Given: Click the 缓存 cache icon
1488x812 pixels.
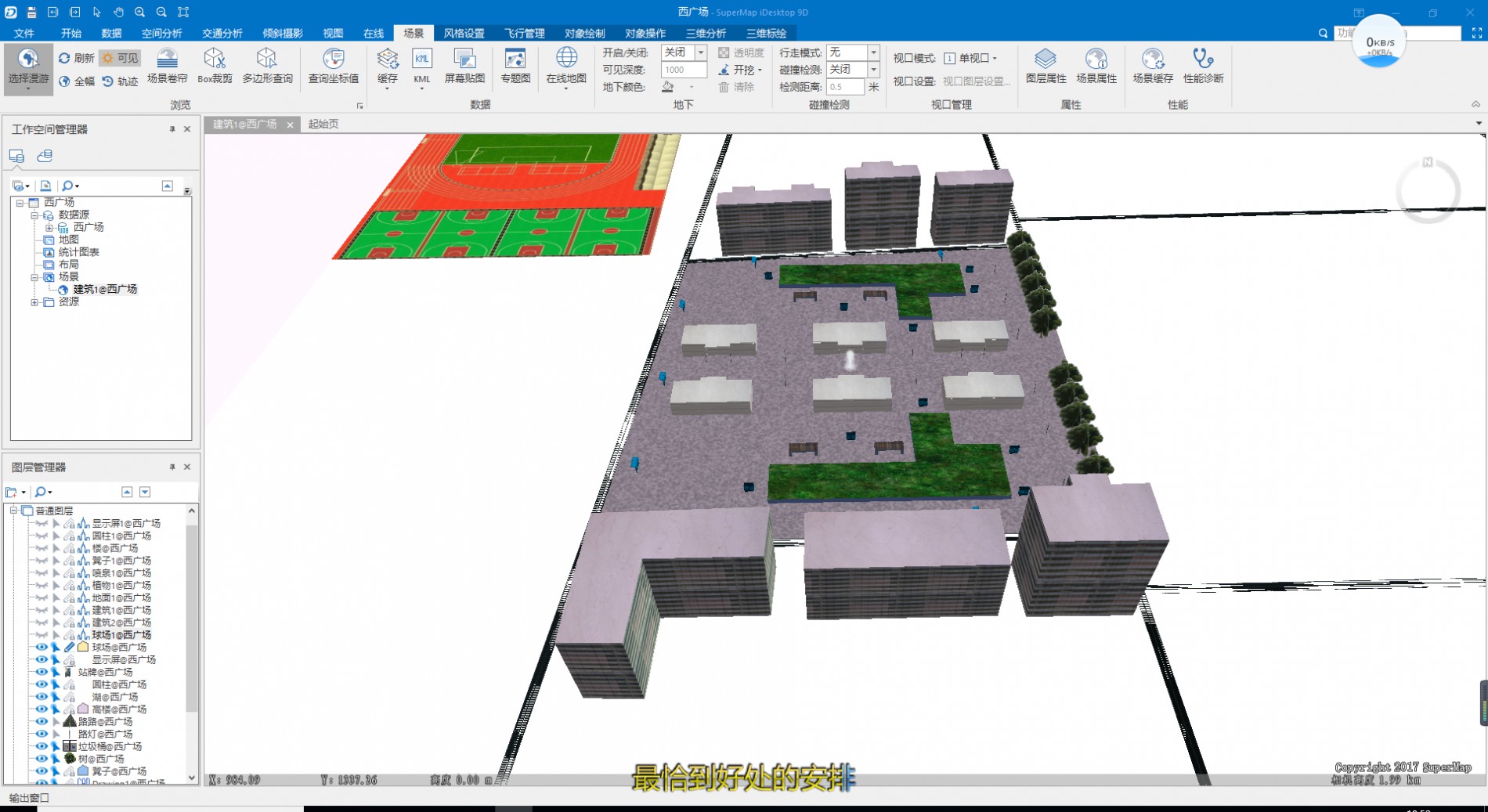Looking at the screenshot, I should [388, 60].
